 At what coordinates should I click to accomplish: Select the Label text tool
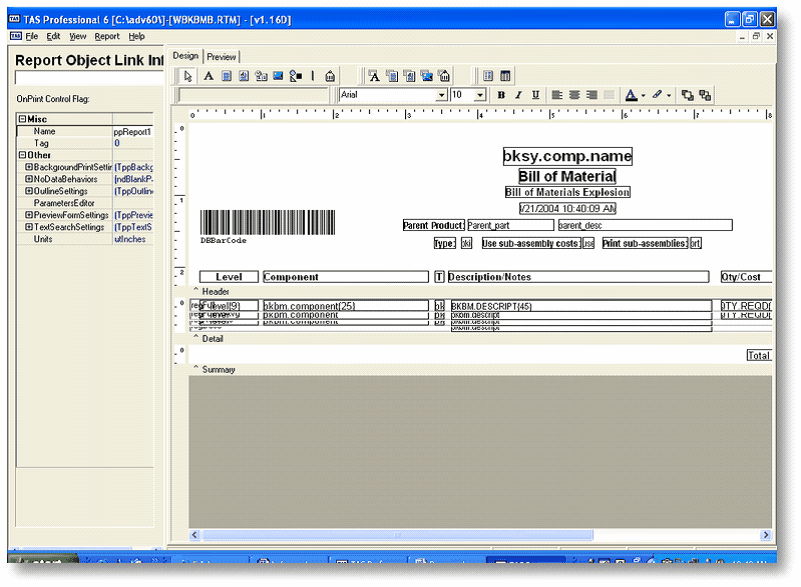208,76
